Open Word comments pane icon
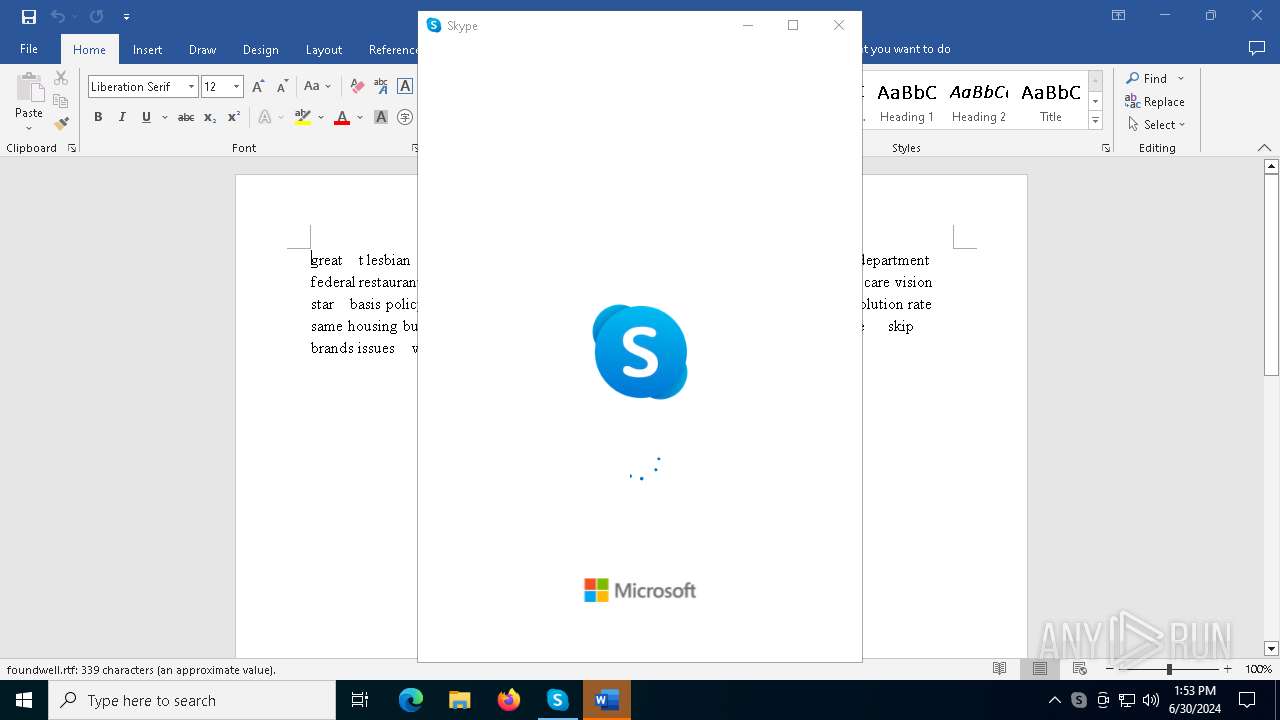 1257,49
